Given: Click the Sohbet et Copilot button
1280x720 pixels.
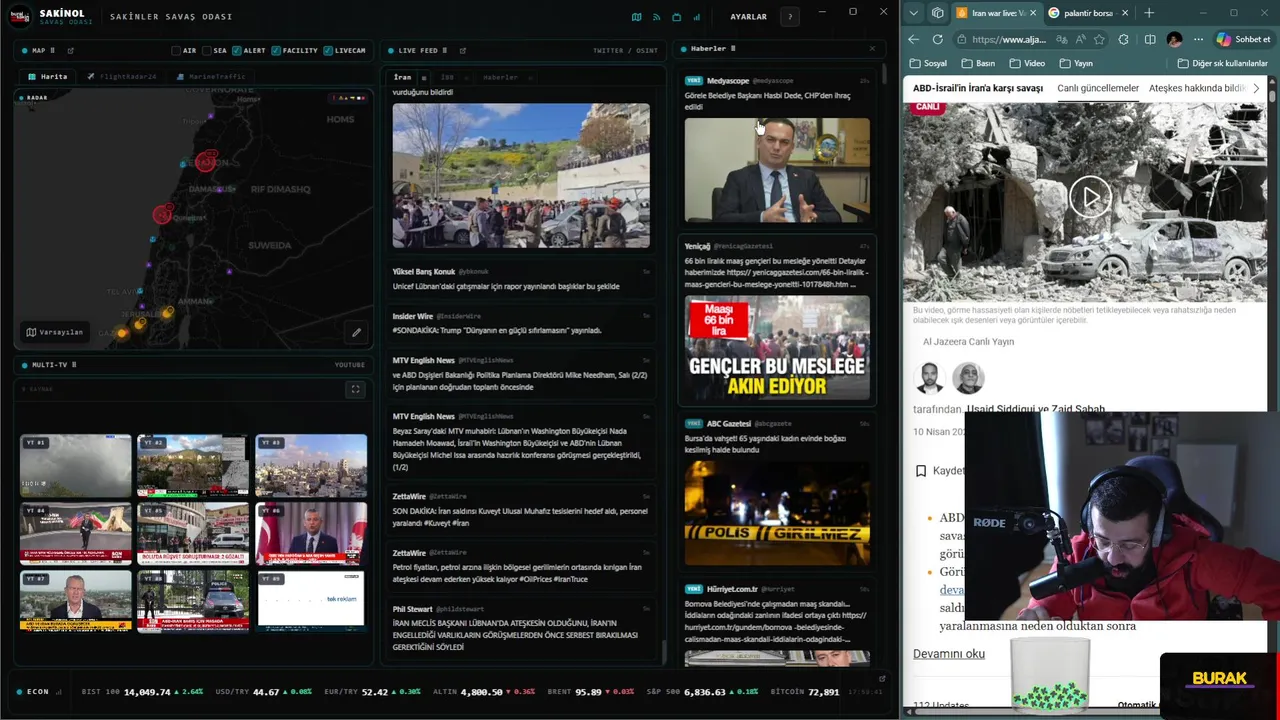Looking at the screenshot, I should point(1243,39).
